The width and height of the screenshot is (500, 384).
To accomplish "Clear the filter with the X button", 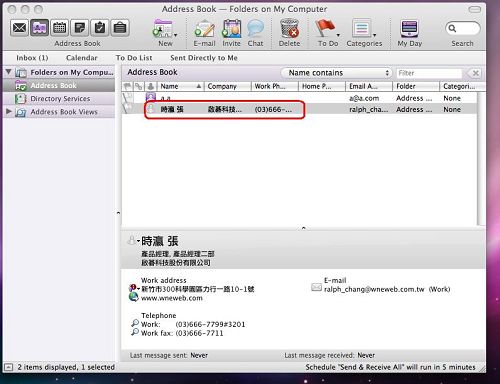I will 476,73.
